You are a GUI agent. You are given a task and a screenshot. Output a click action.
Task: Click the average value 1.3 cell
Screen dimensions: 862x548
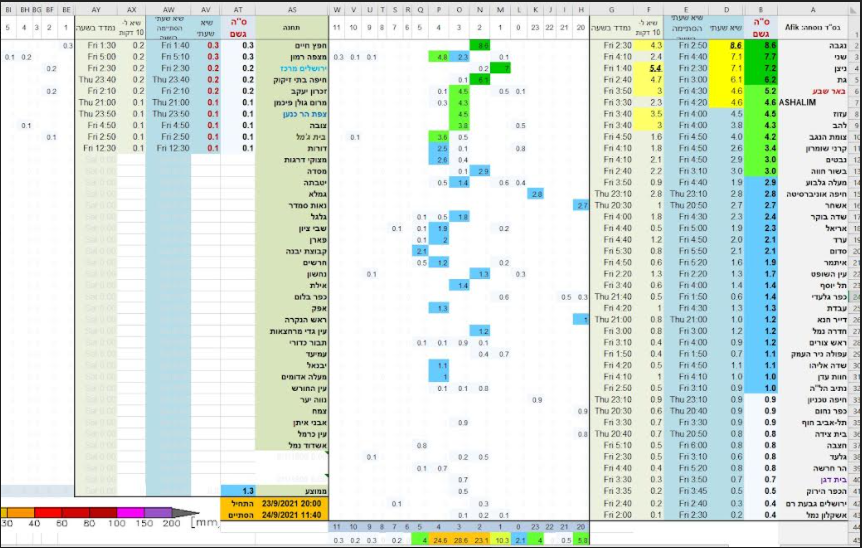pyautogui.click(x=239, y=491)
